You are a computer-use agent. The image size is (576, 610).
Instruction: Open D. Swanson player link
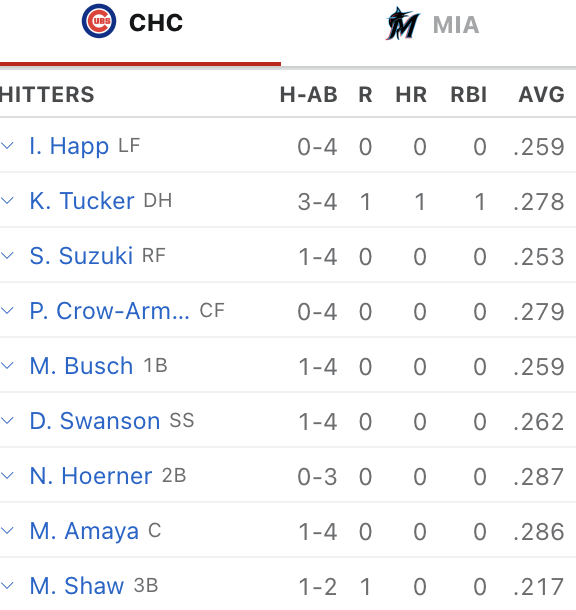point(95,421)
